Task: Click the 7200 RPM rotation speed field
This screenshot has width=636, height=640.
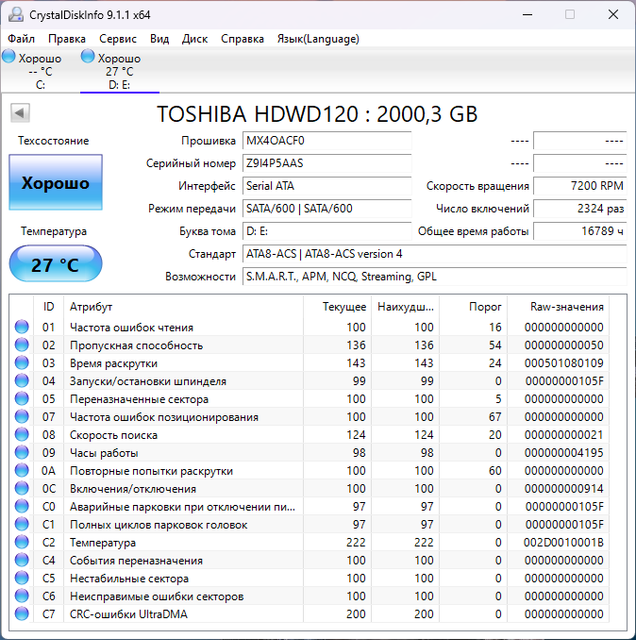Action: click(580, 186)
